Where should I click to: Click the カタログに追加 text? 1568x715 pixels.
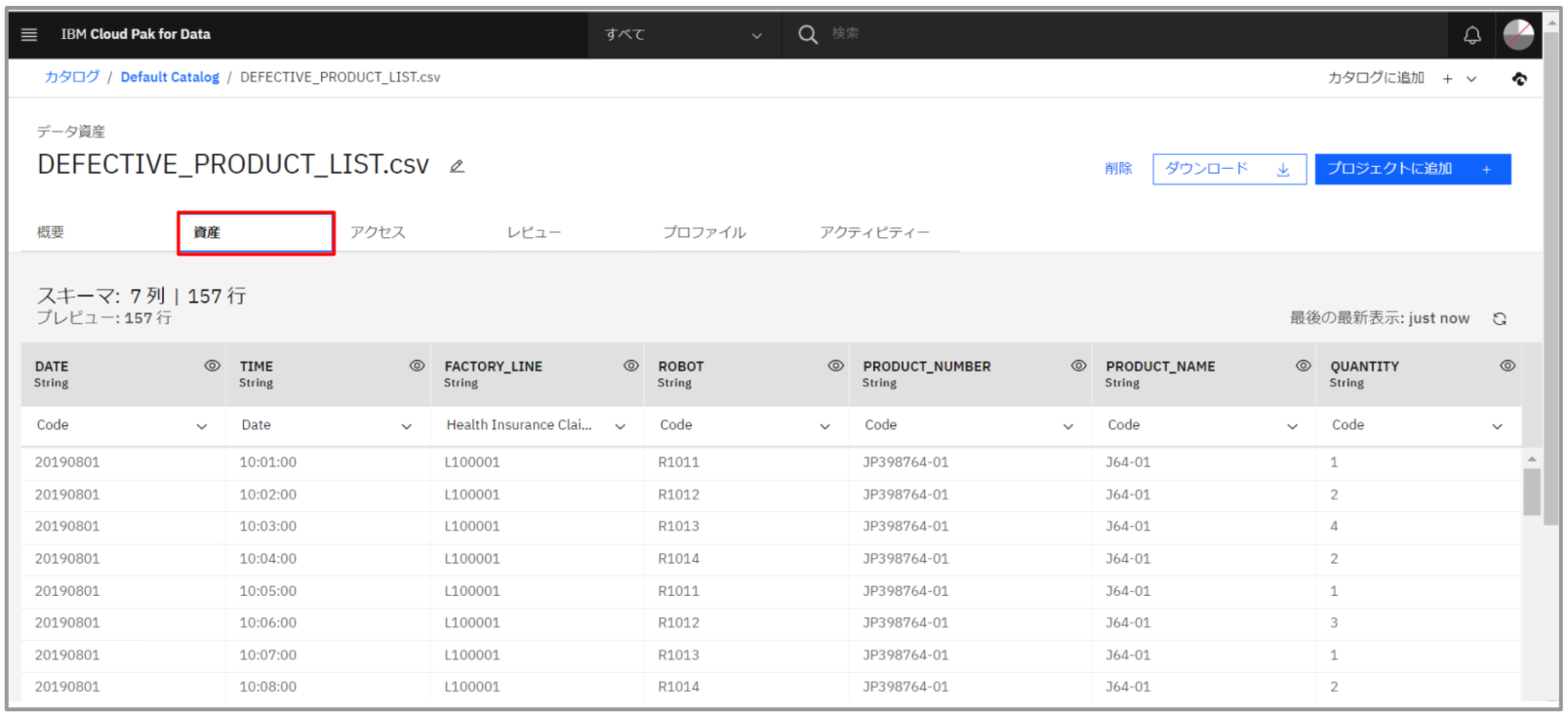coord(1376,78)
